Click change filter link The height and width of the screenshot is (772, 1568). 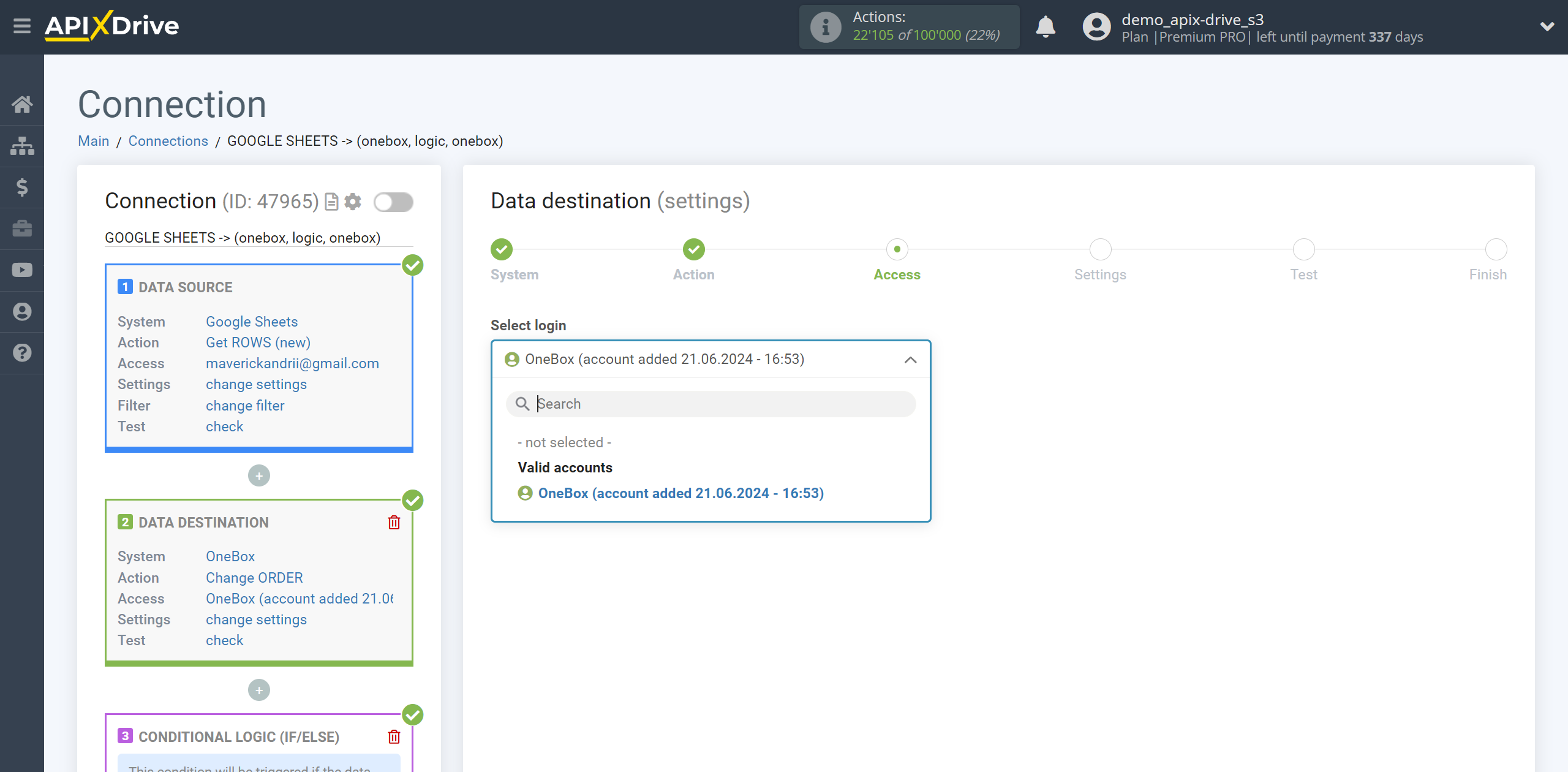[245, 406]
